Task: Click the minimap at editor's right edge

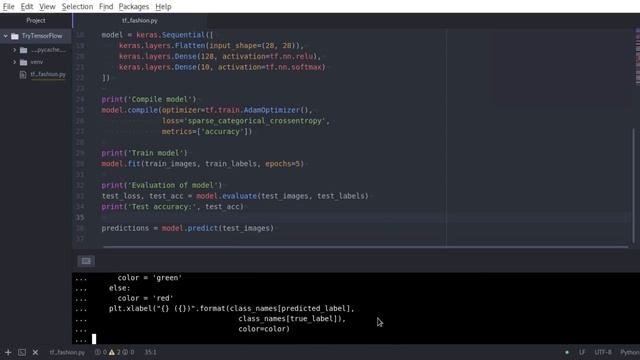Action: pyautogui.click(x=638, y=57)
